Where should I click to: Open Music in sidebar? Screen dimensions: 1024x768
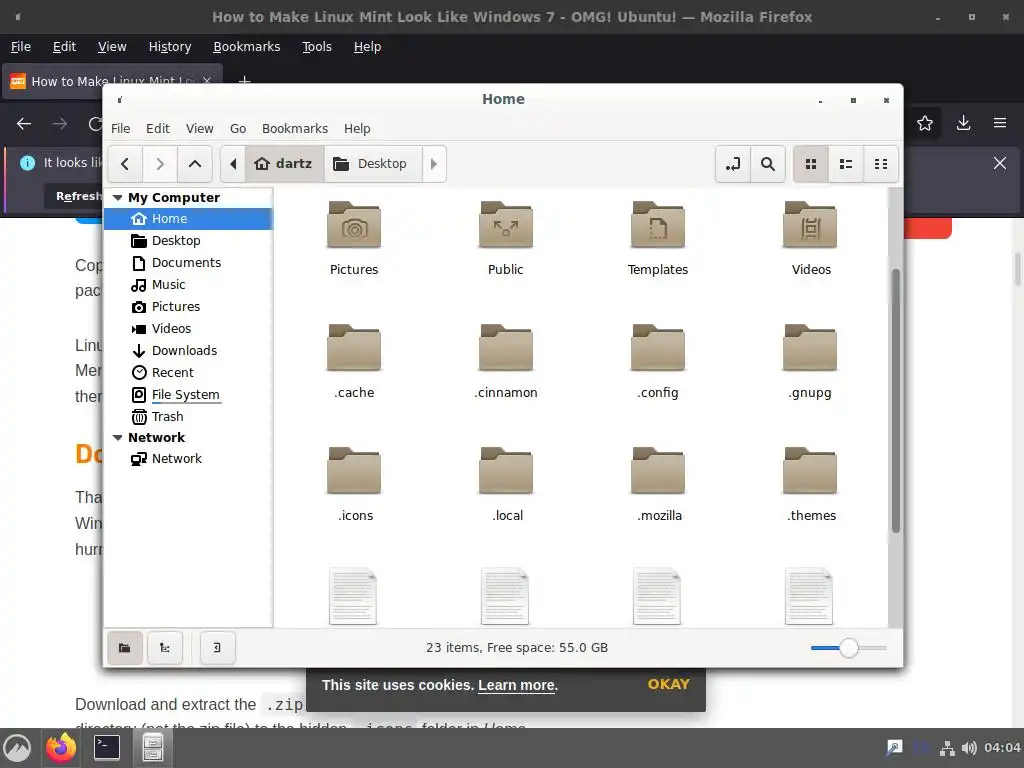[188, 285]
